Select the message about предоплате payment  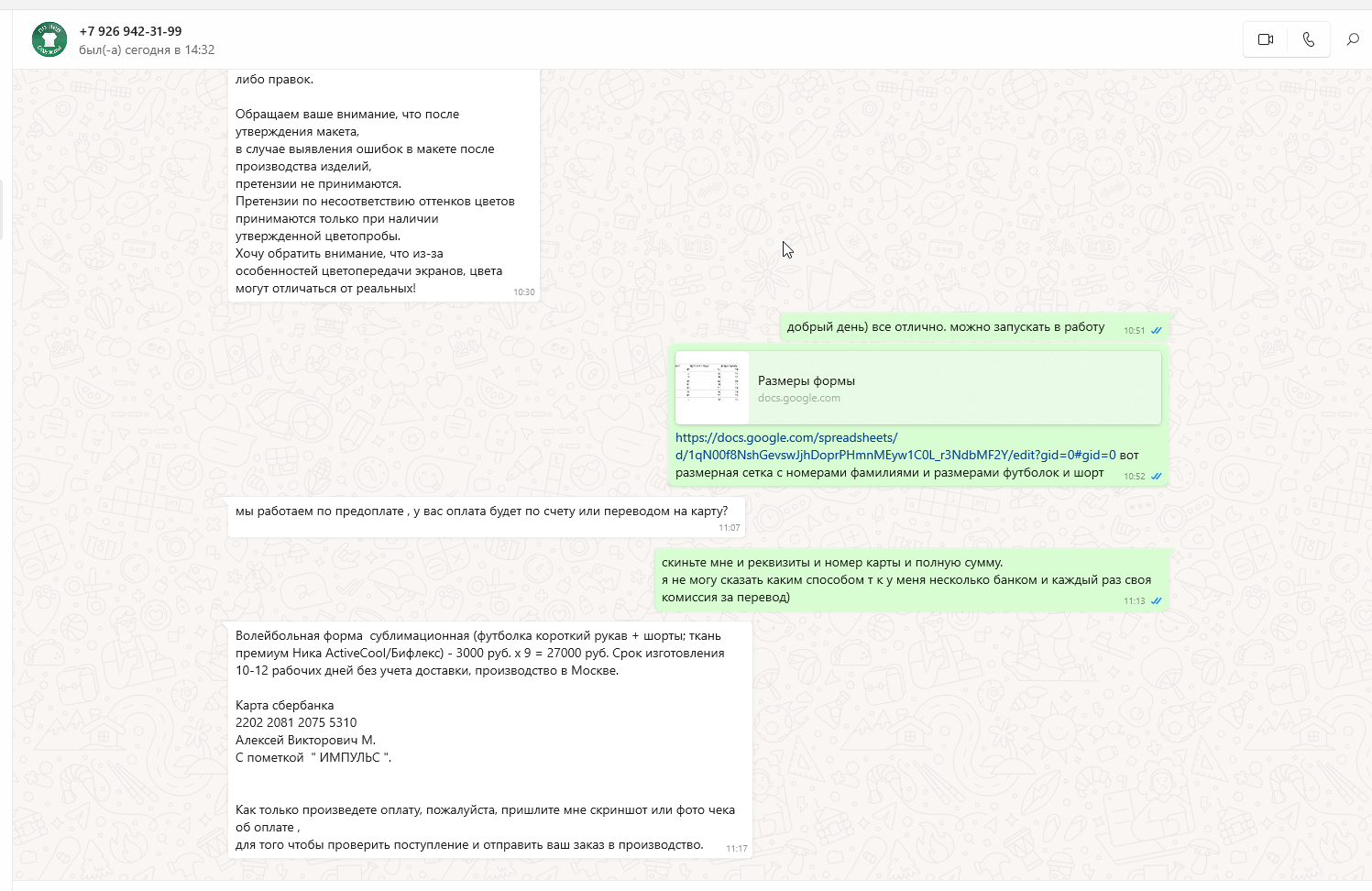(x=486, y=517)
